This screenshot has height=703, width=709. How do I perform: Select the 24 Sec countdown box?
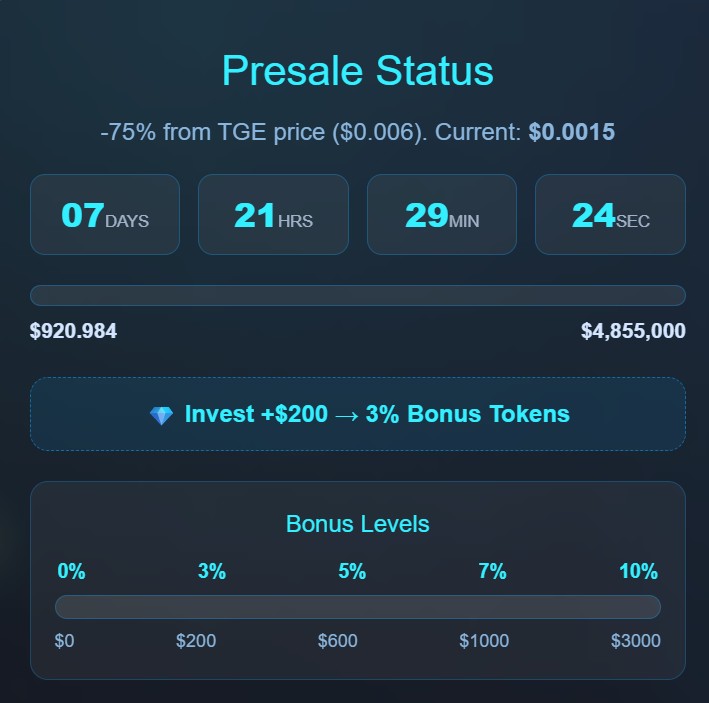pos(610,214)
